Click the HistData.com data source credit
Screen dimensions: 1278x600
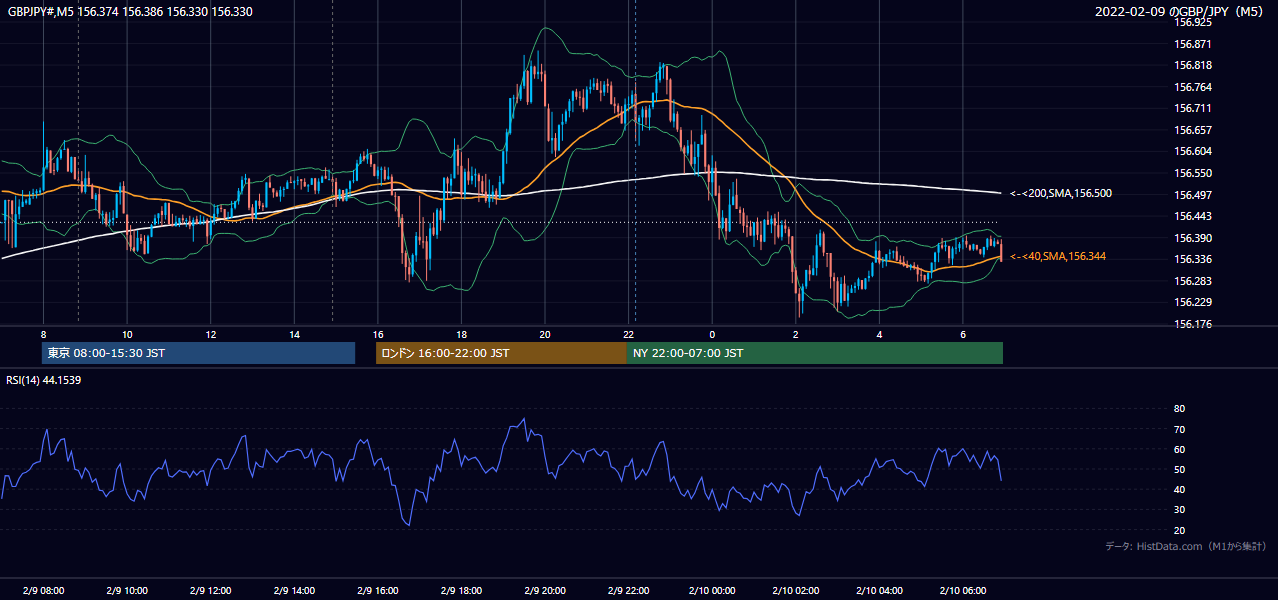point(1186,546)
